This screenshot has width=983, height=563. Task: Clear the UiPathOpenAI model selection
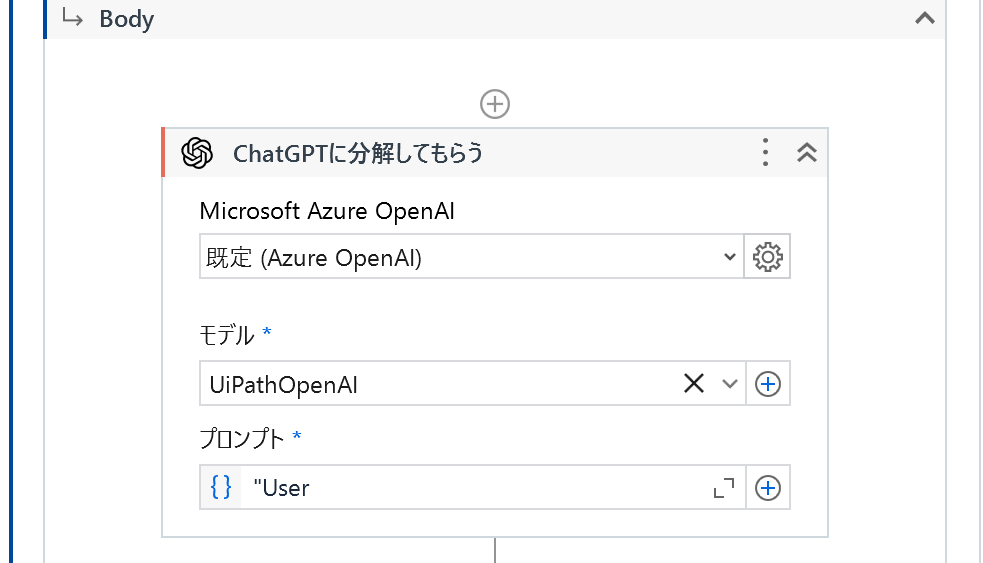tap(694, 383)
